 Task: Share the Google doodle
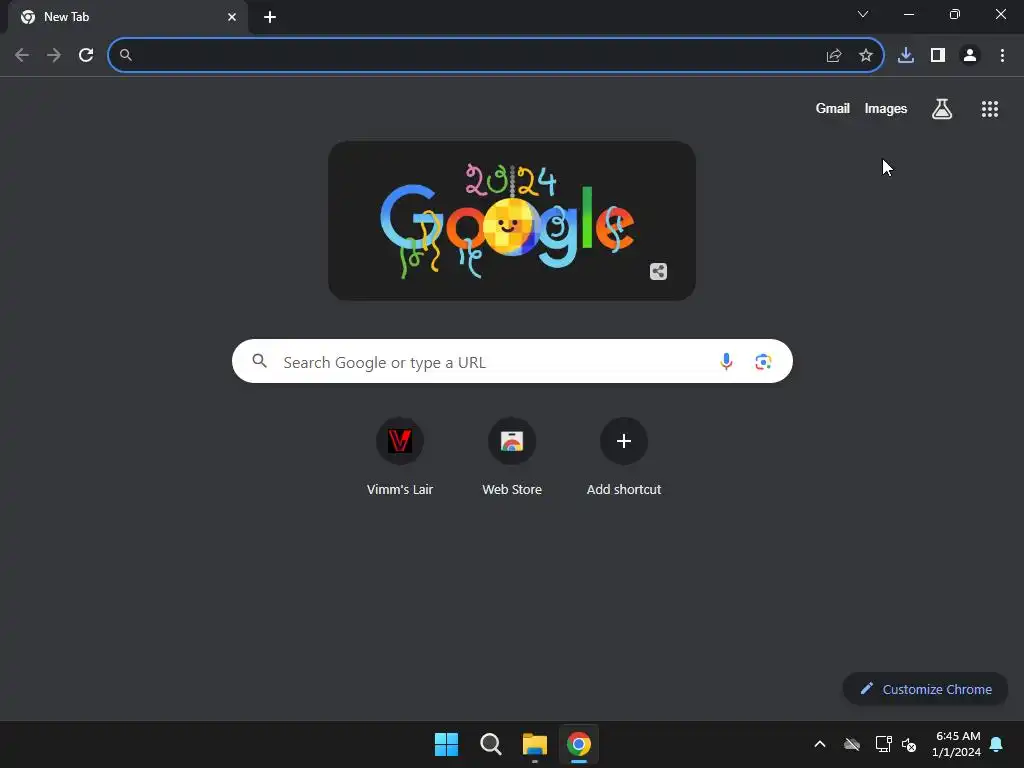pyautogui.click(x=658, y=272)
